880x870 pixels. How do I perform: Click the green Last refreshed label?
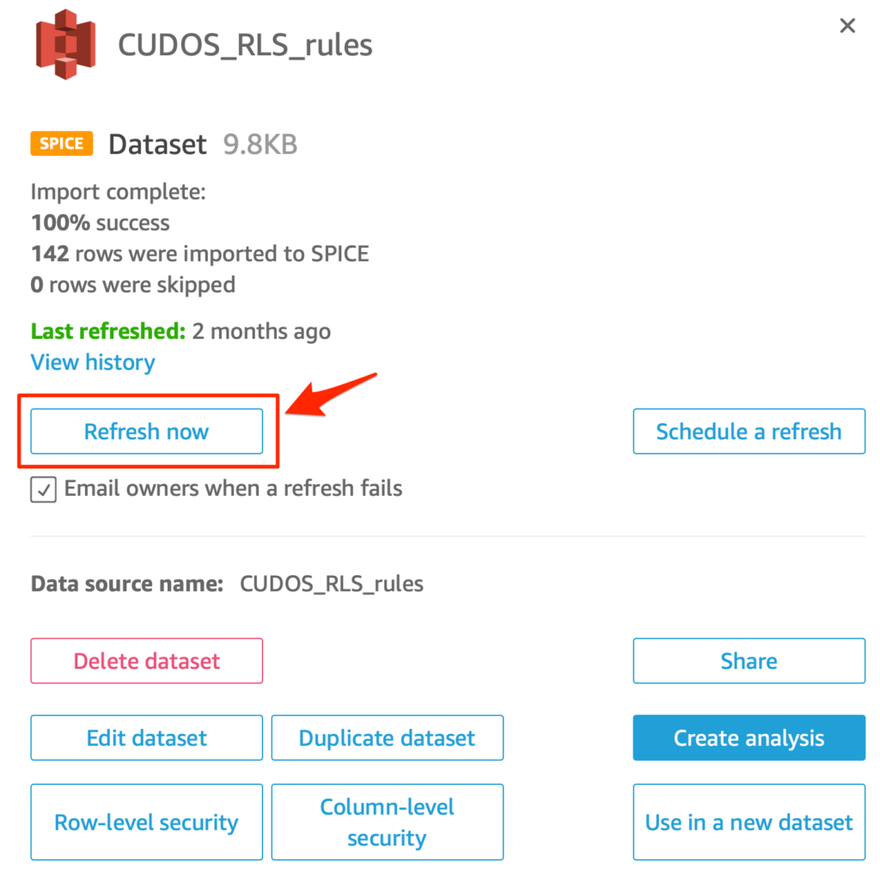point(108,331)
